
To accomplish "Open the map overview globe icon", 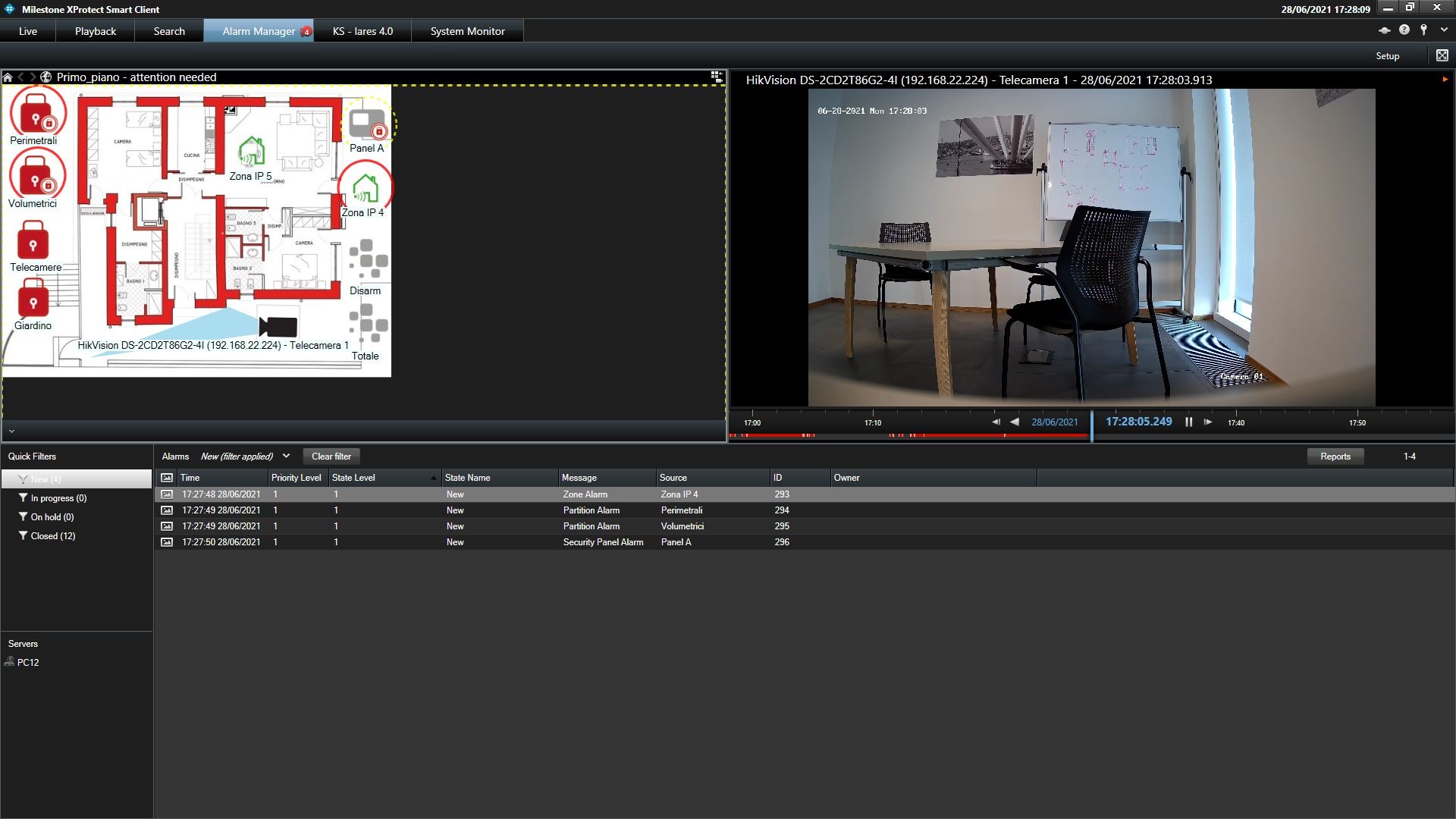I will coord(46,77).
